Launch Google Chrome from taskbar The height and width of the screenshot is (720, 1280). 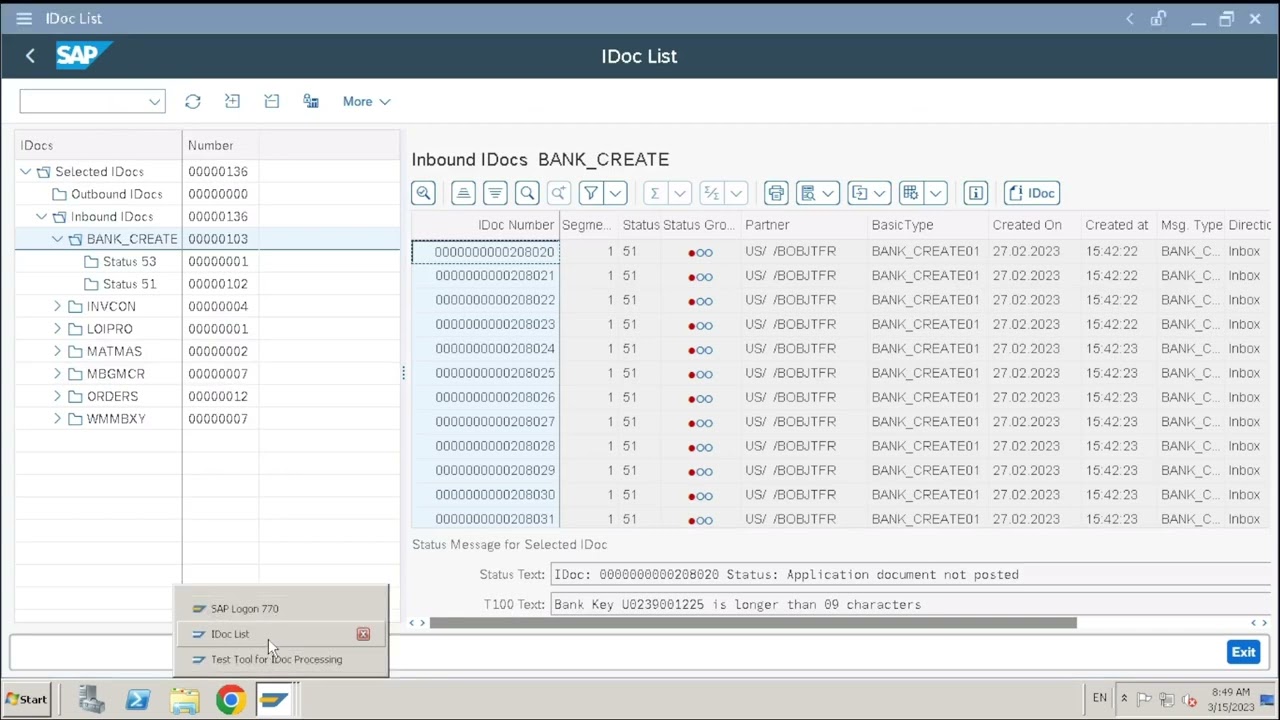pyautogui.click(x=231, y=700)
